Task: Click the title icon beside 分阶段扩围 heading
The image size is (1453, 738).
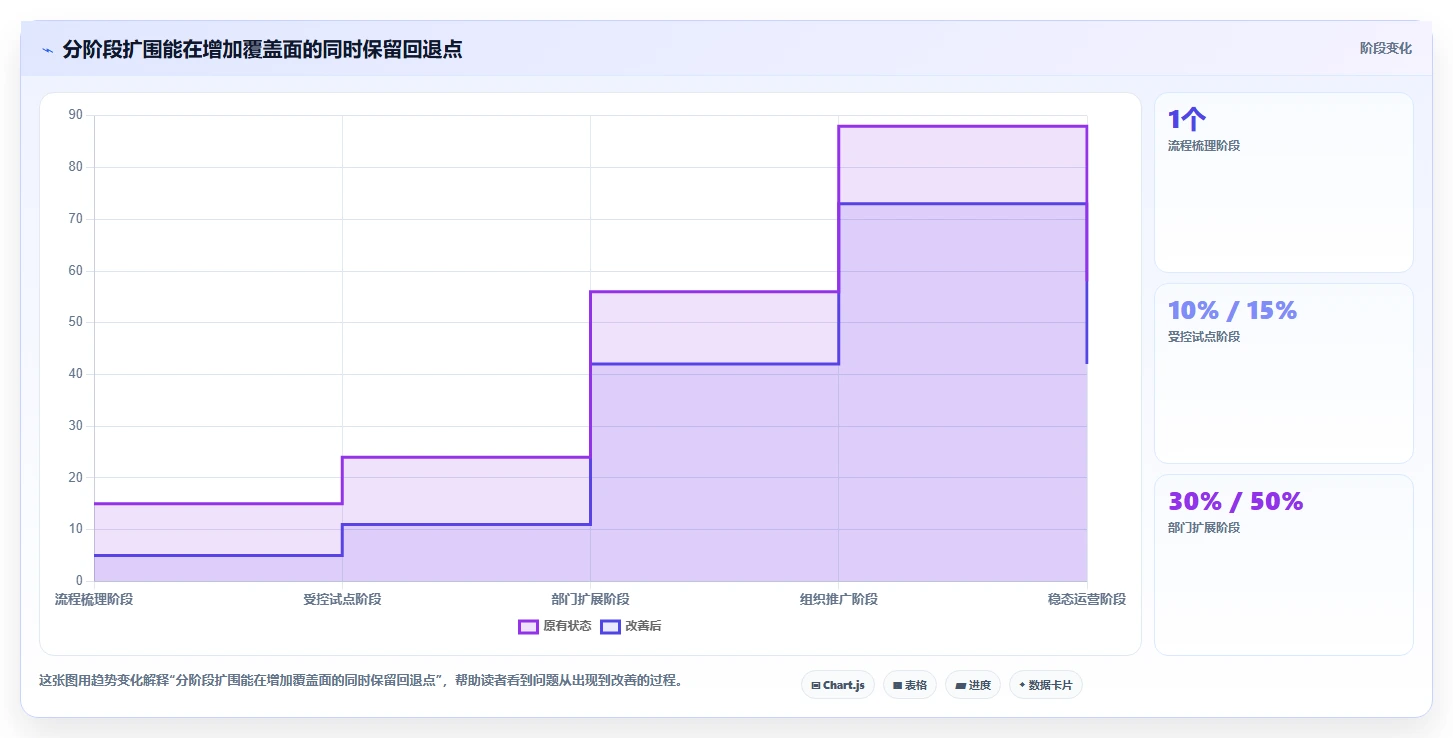Action: (47, 50)
